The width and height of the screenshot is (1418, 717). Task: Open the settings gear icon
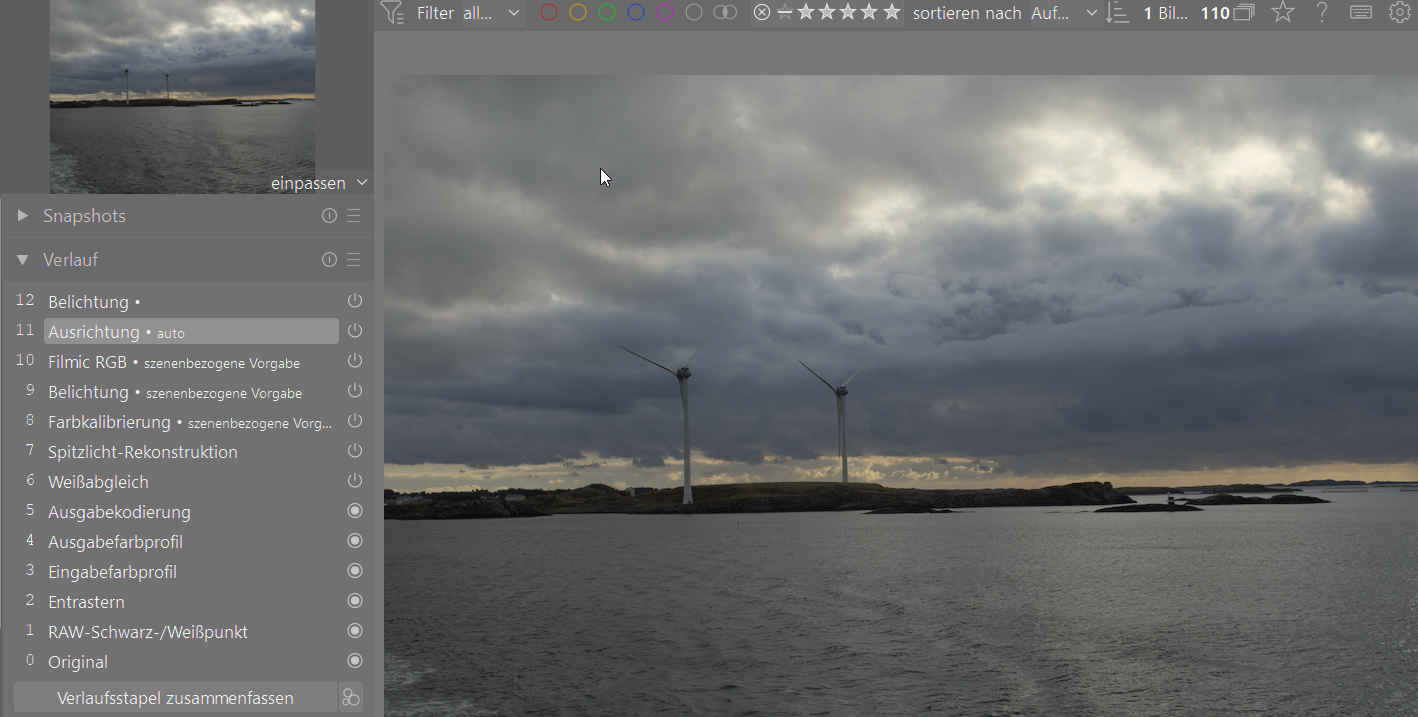(x=1399, y=13)
